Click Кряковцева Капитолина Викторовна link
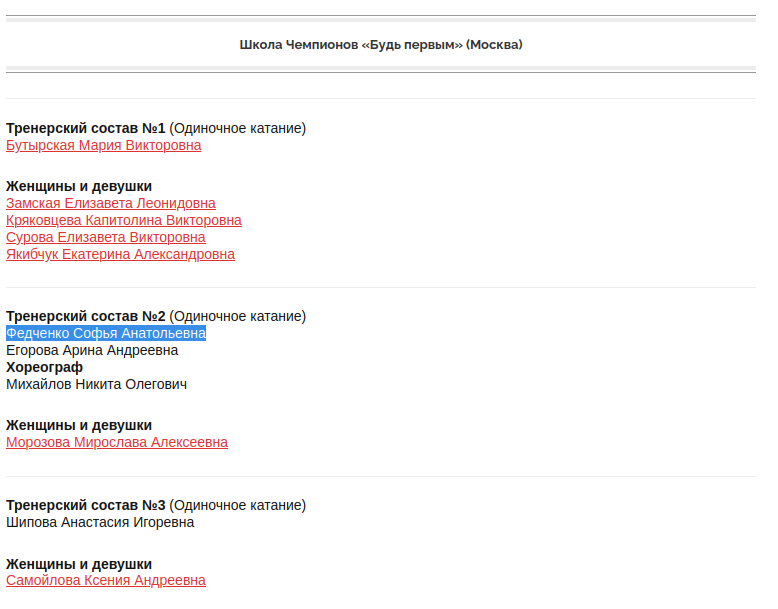 [x=124, y=220]
